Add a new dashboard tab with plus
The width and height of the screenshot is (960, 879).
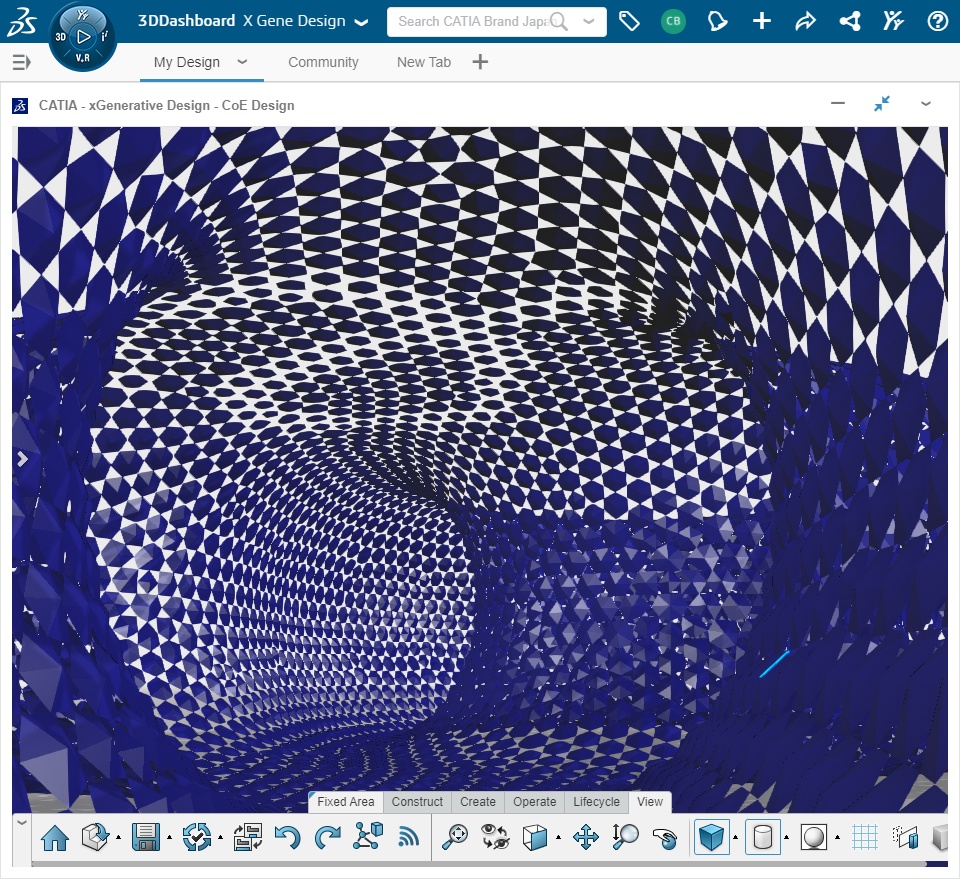point(480,62)
